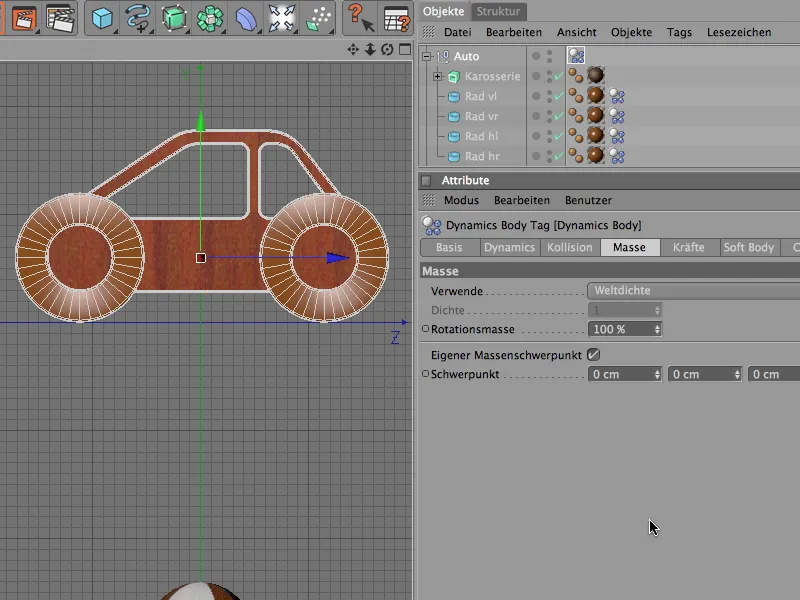Click the green array/cloner object icon

[210, 17]
